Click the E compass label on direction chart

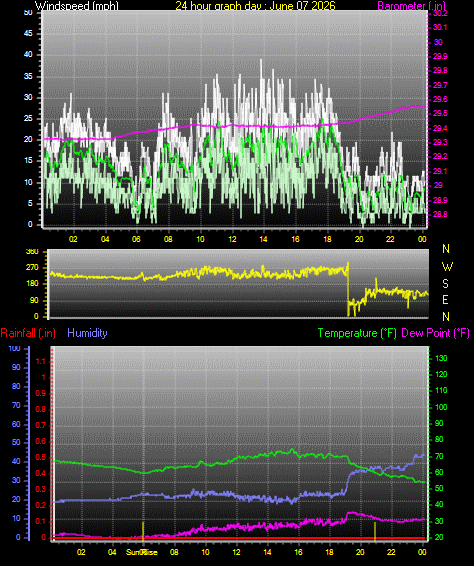pos(445,300)
